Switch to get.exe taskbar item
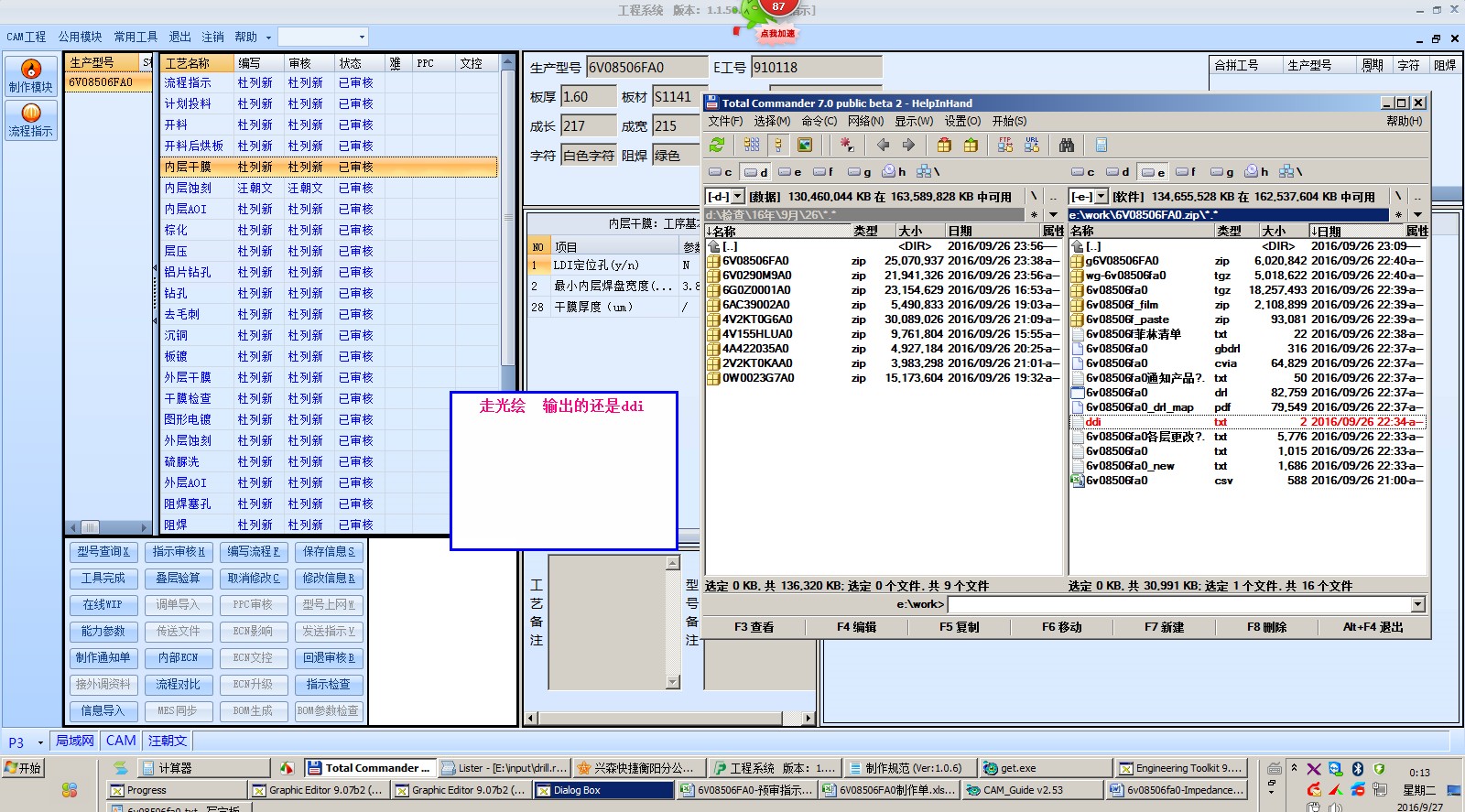Viewport: 1465px width, 812px height. point(1046,768)
